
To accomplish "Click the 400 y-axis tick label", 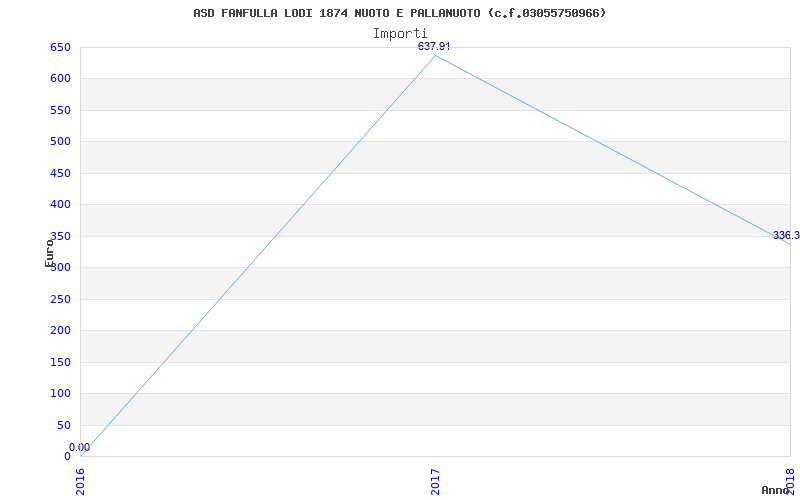I will click(x=60, y=205).
